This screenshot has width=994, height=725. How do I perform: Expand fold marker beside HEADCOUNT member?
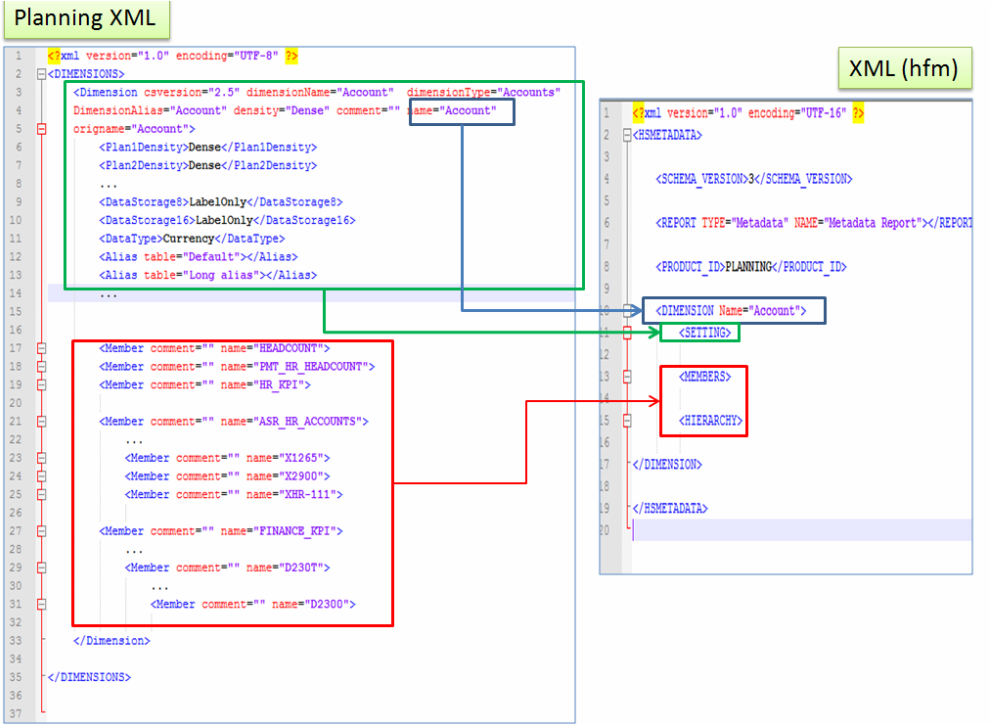point(41,348)
